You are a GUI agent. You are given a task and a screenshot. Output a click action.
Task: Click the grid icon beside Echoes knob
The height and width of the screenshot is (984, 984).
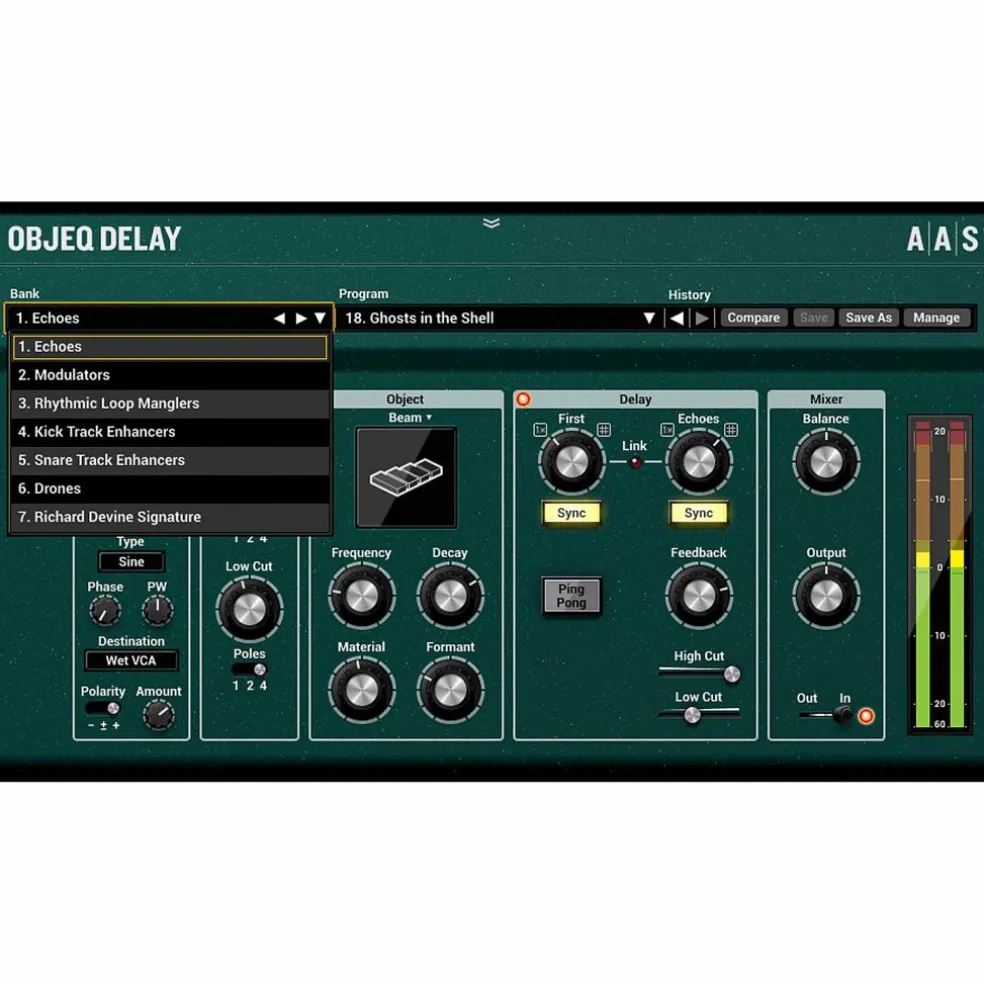click(x=731, y=430)
